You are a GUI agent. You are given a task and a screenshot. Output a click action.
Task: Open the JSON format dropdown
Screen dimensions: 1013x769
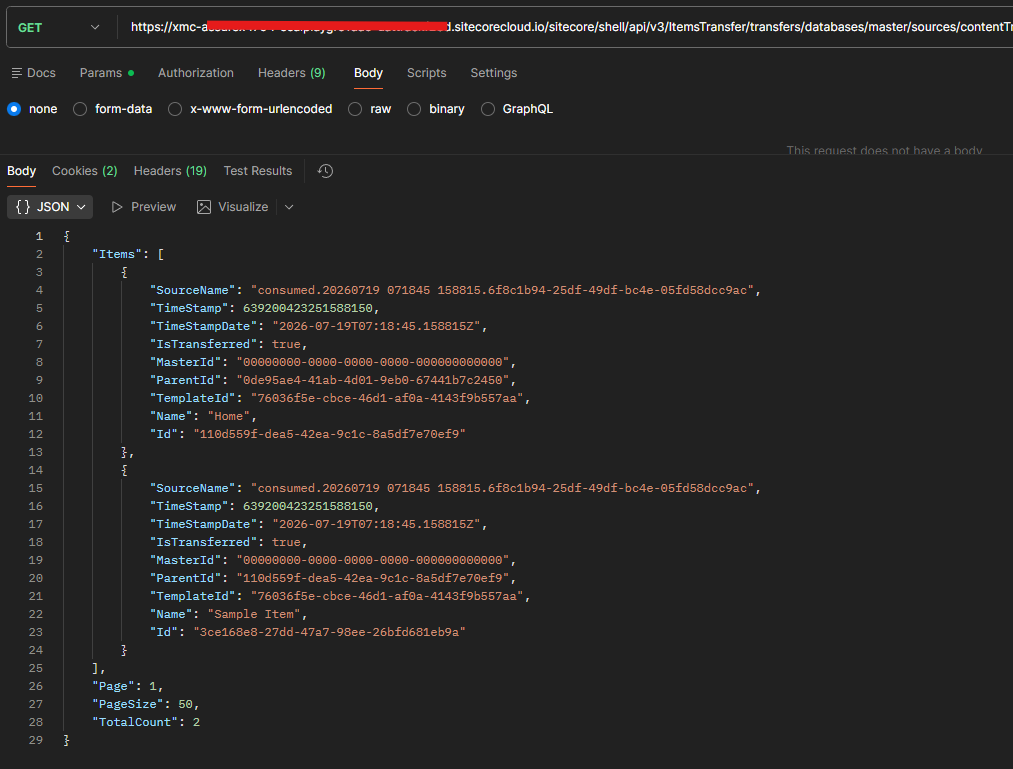tap(50, 207)
